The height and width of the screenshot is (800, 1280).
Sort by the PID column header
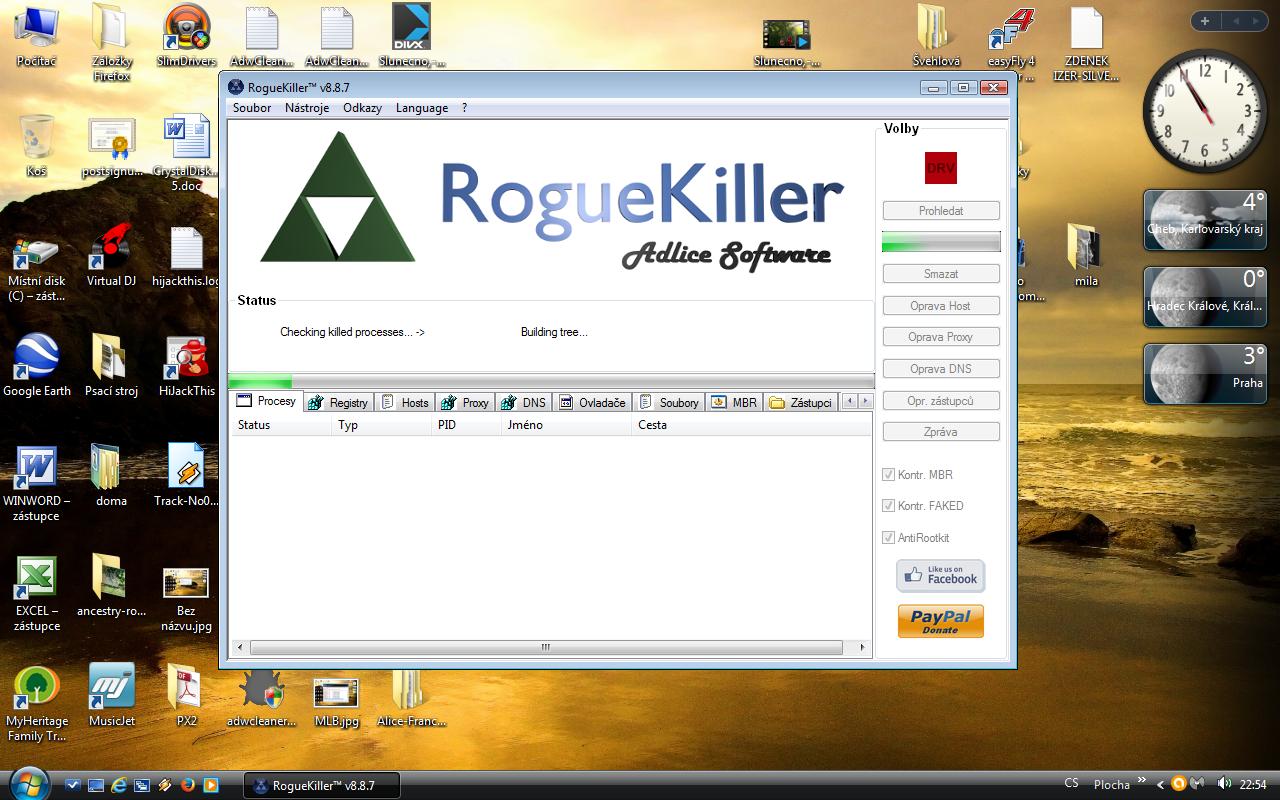tap(466, 425)
